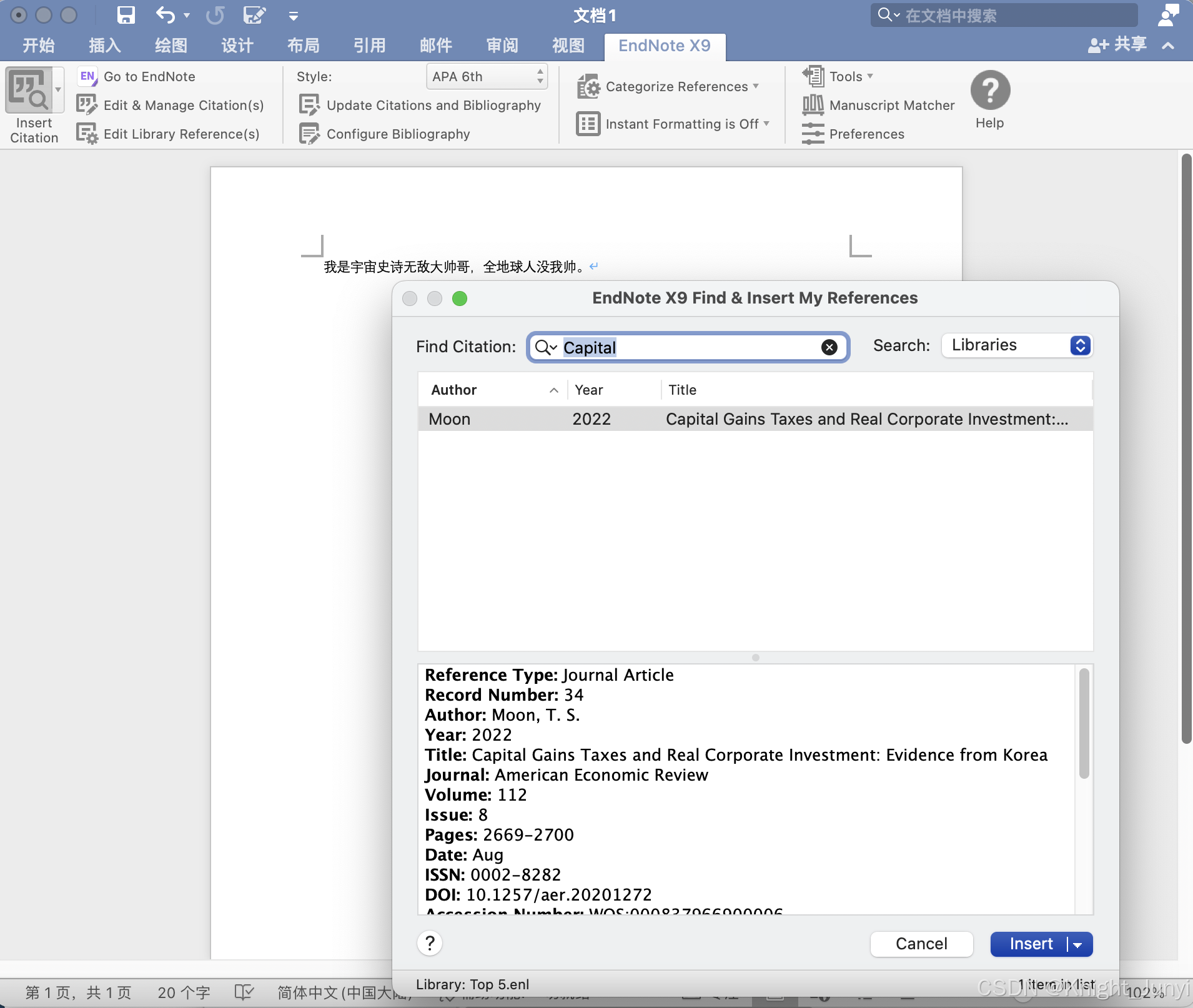Open the Search Libraries dropdown
Image resolution: width=1193 pixels, height=1008 pixels.
(x=1017, y=345)
